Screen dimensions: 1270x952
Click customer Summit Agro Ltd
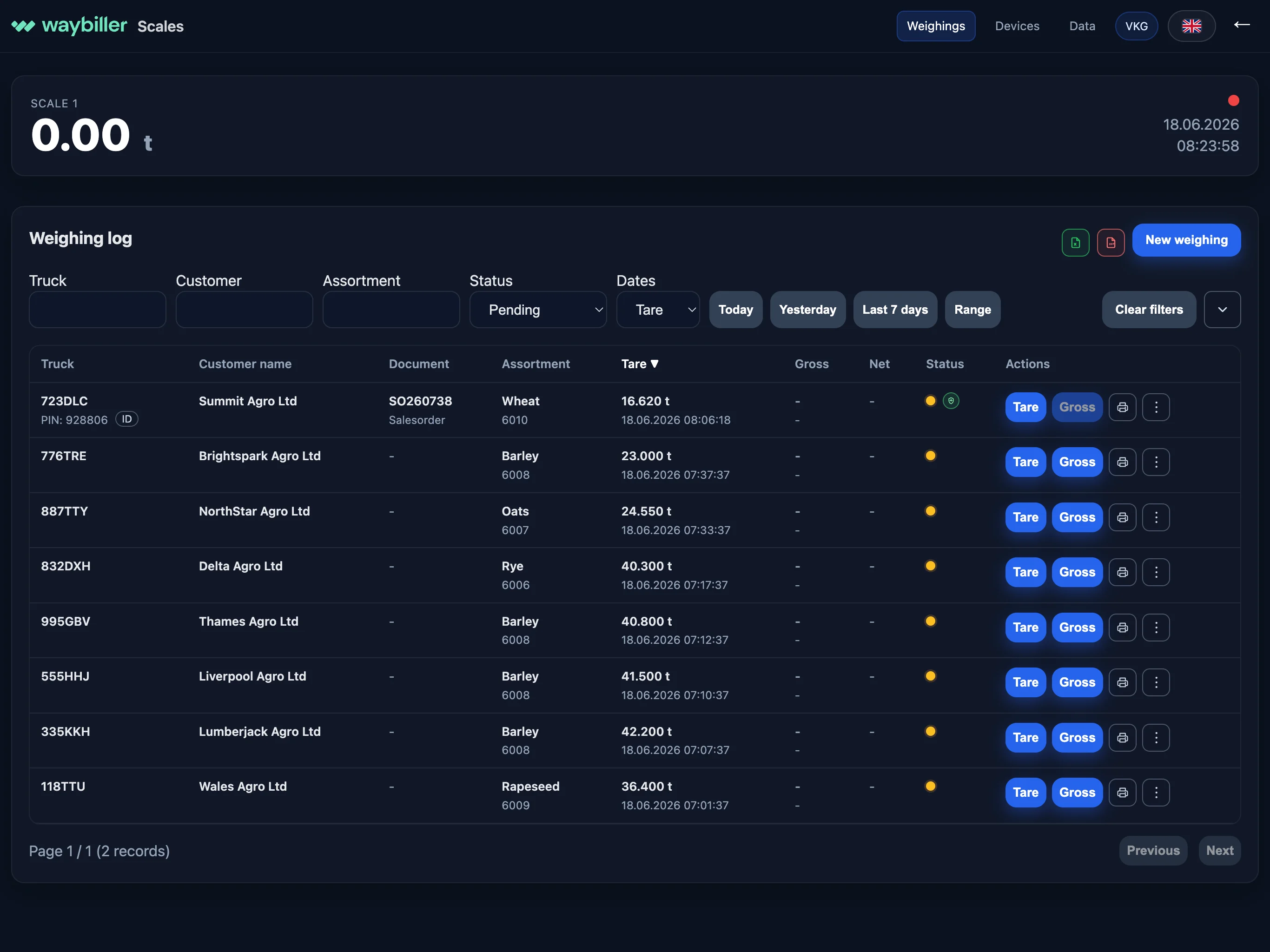tap(248, 401)
